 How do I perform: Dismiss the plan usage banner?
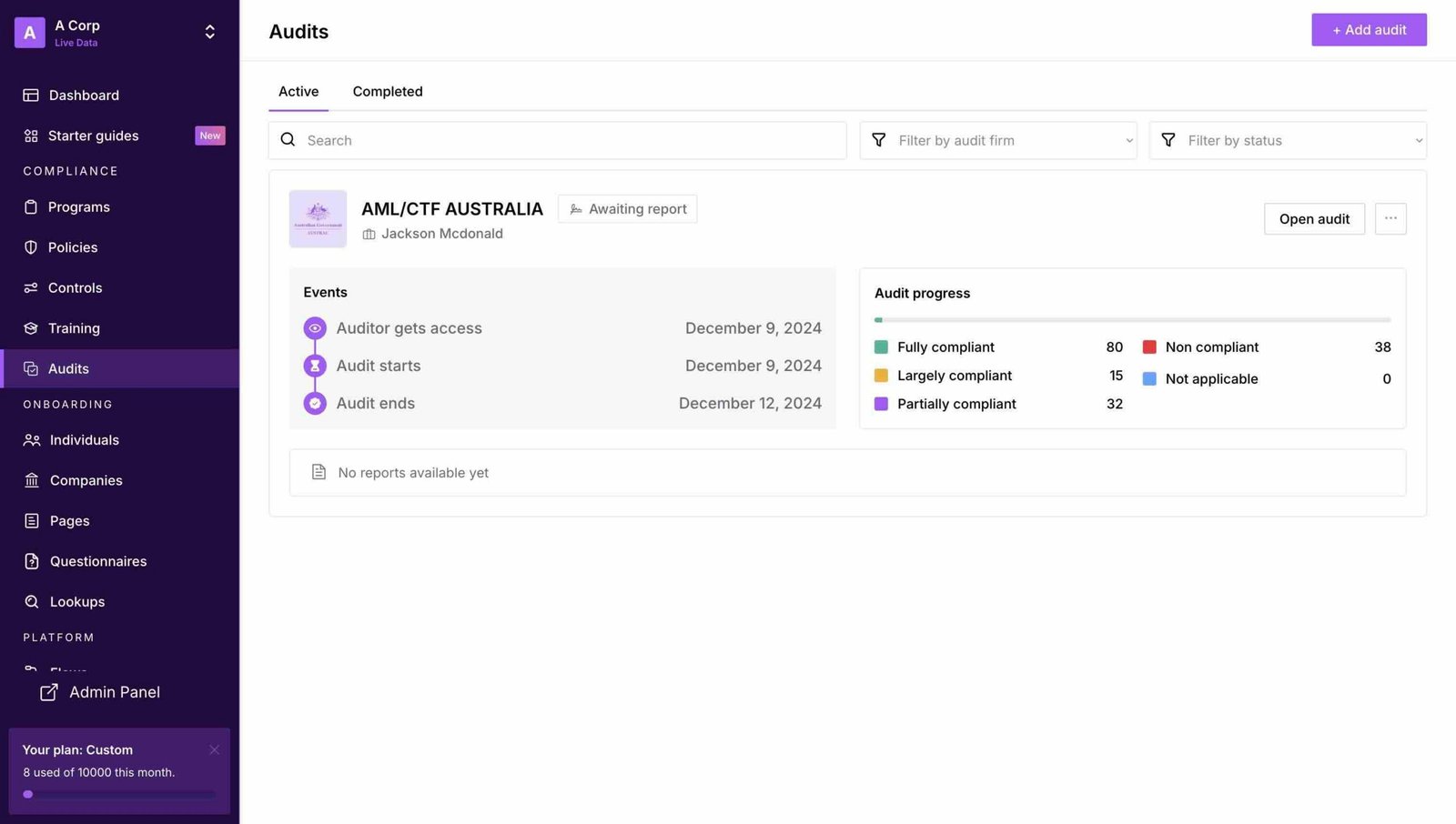[215, 749]
